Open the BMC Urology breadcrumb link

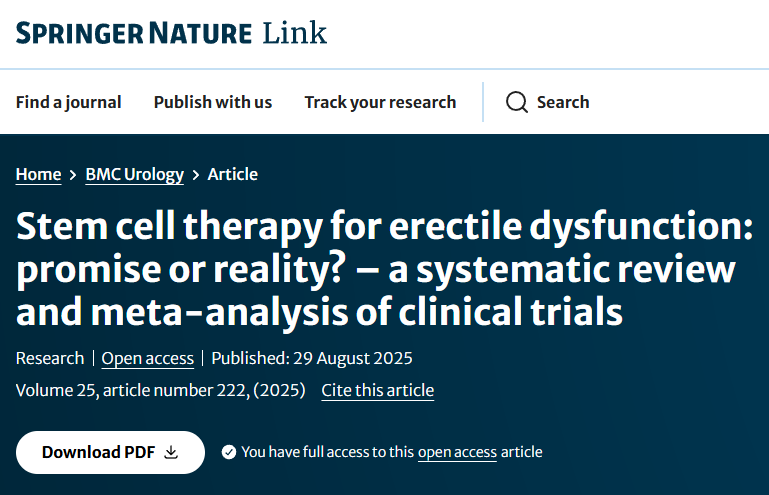pyautogui.click(x=134, y=174)
